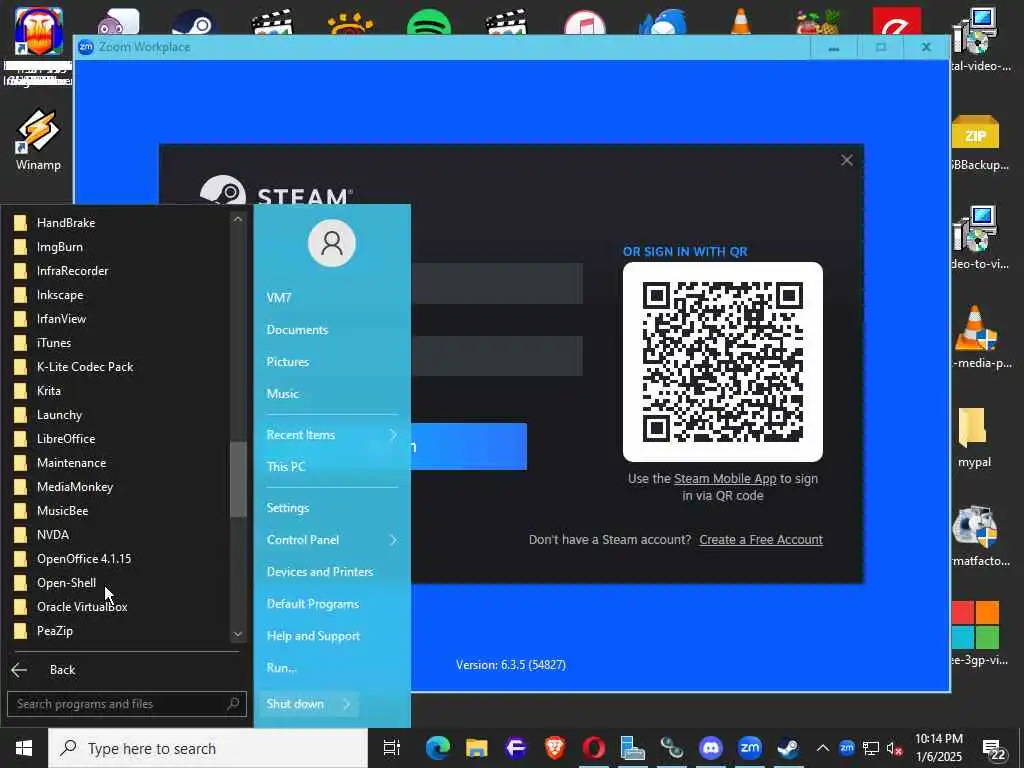Open the Winamp desktop shortcut

pyautogui.click(x=38, y=138)
